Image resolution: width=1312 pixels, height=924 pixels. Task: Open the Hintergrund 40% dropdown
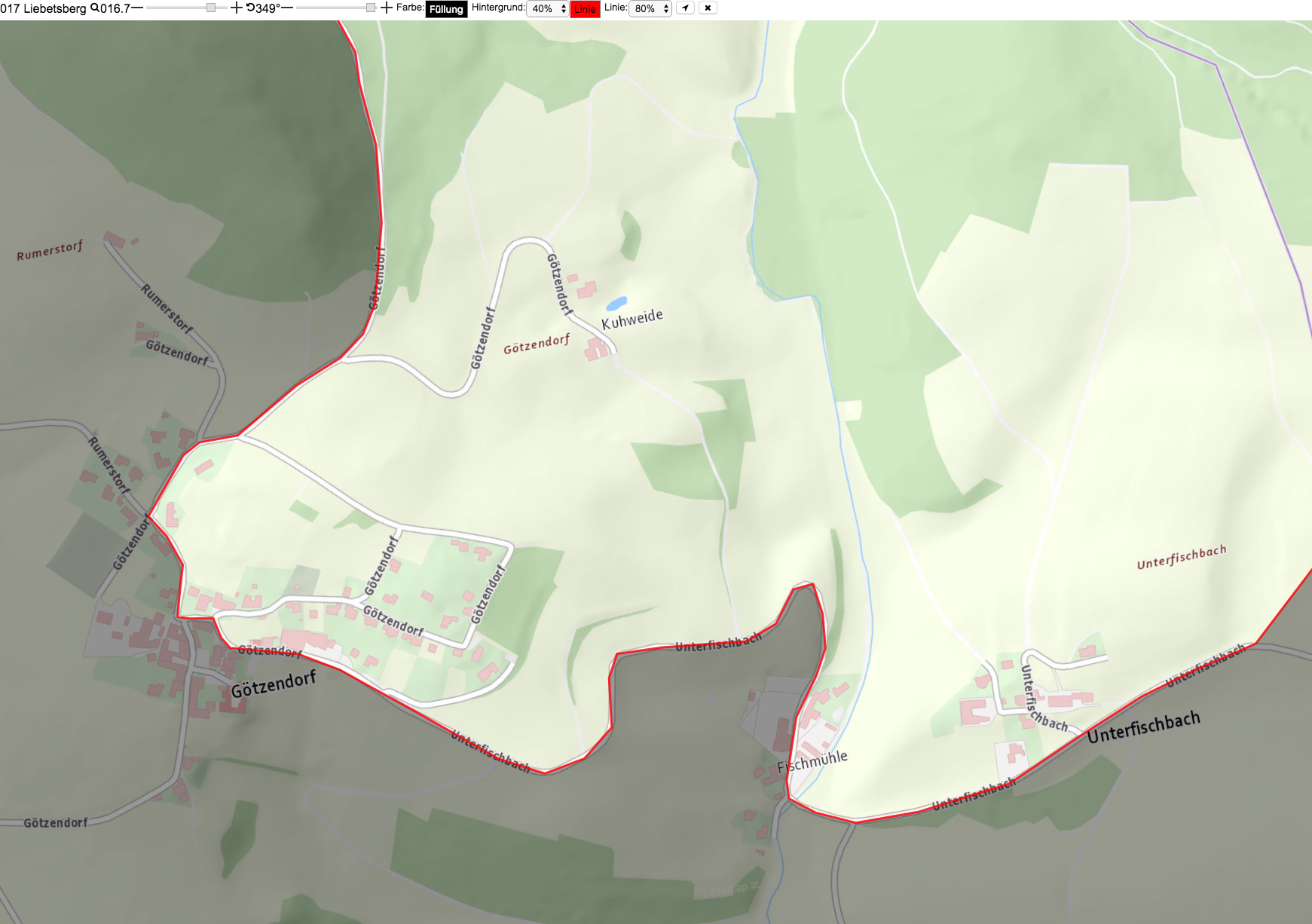pyautogui.click(x=548, y=9)
